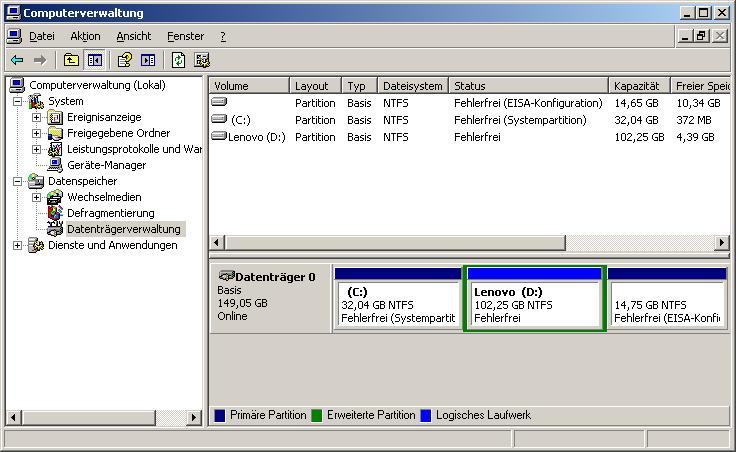The image size is (736, 452).
Task: Collapse the System tree node
Action: point(17,101)
